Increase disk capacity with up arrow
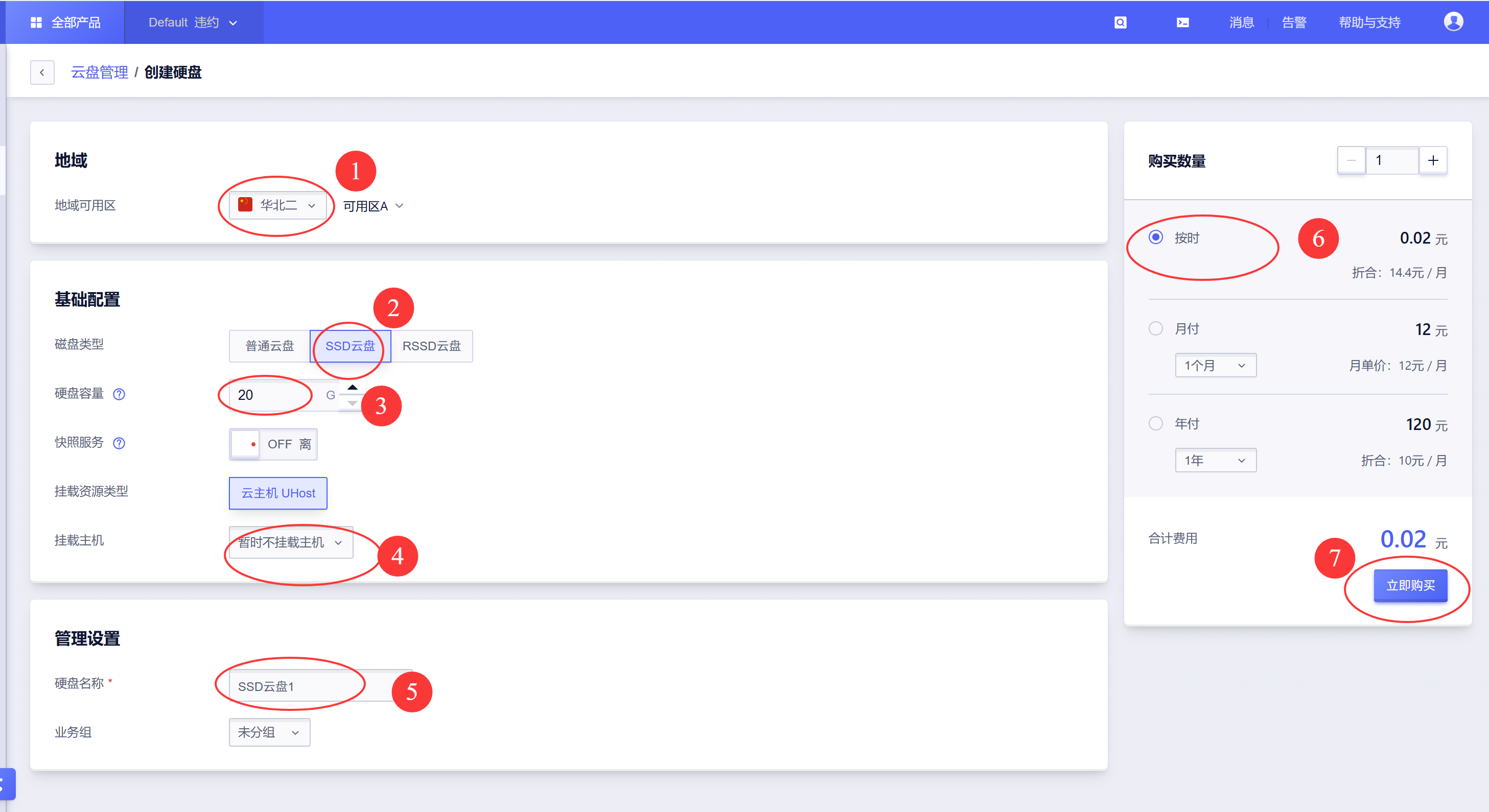 click(x=352, y=388)
